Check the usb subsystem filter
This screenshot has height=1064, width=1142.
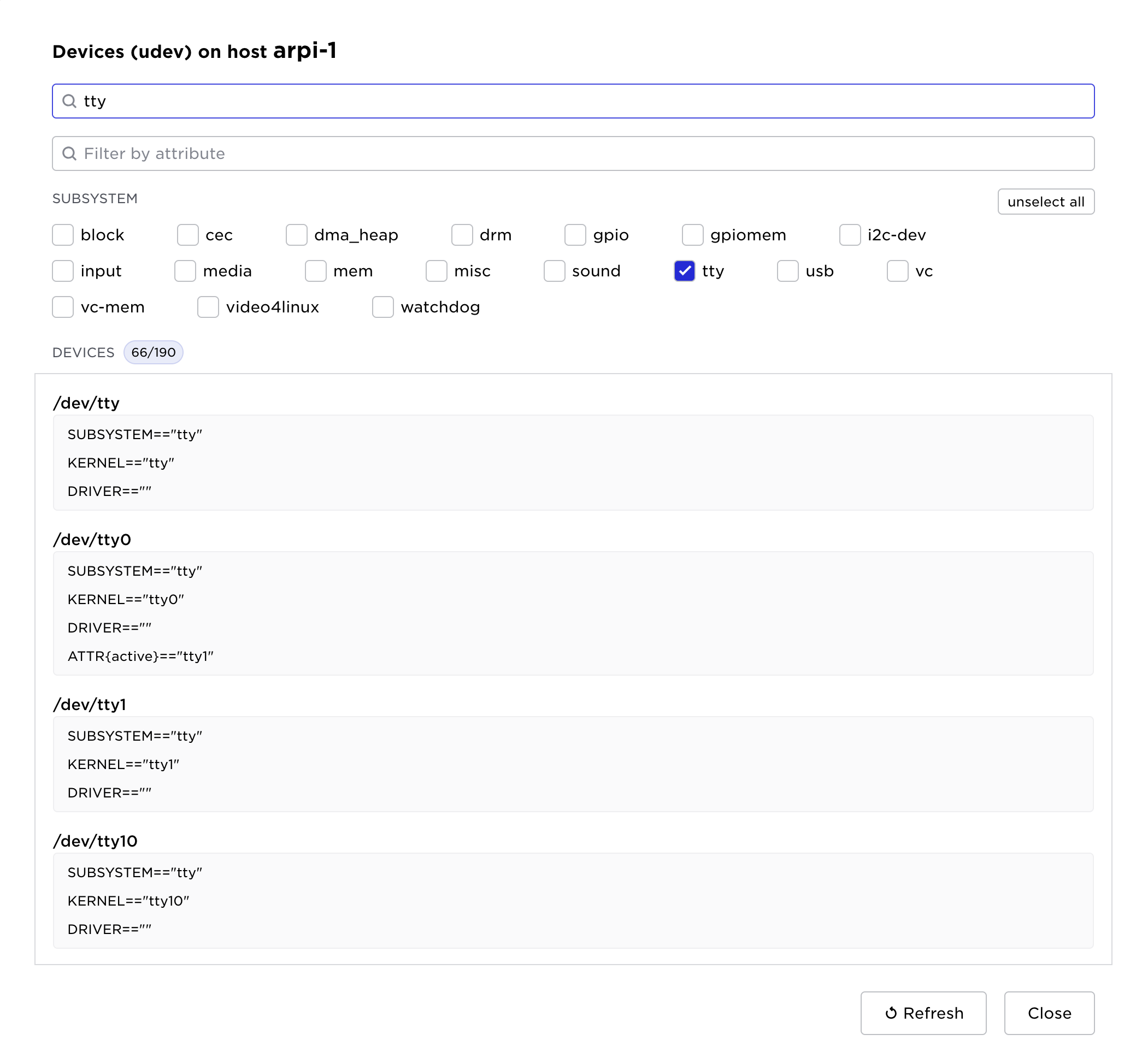pos(787,271)
